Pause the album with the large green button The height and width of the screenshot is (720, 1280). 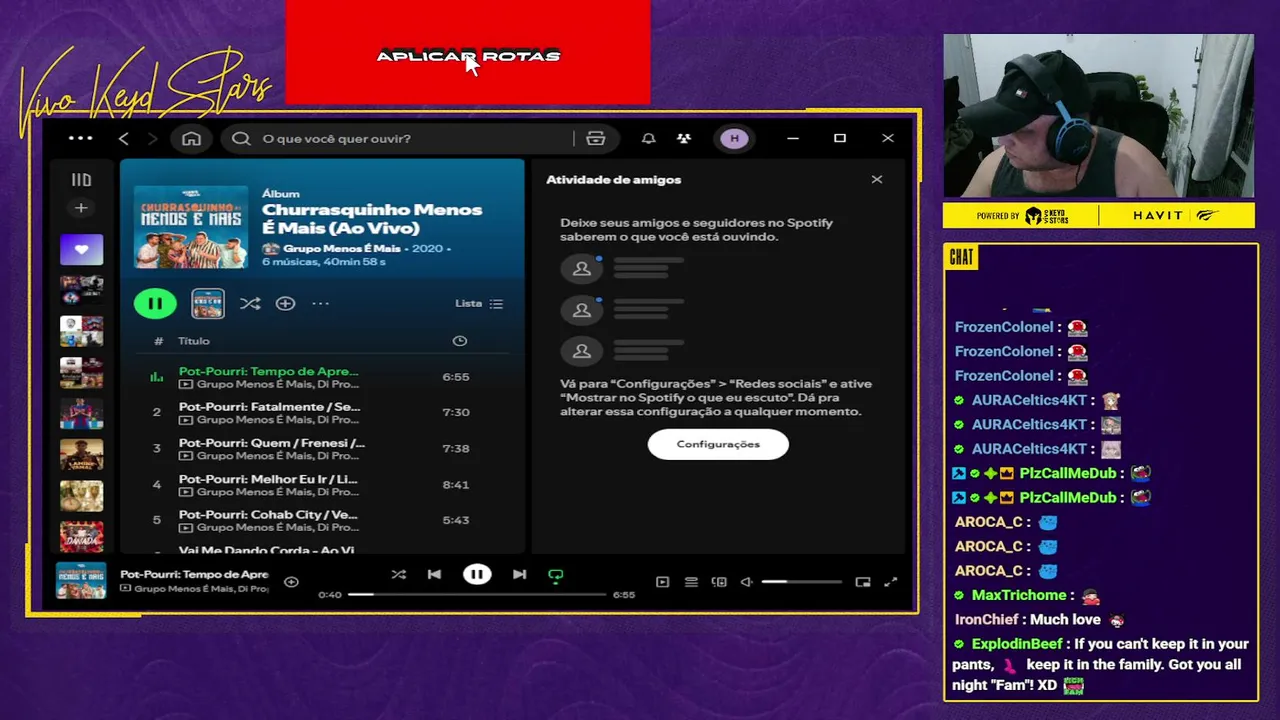coord(155,303)
